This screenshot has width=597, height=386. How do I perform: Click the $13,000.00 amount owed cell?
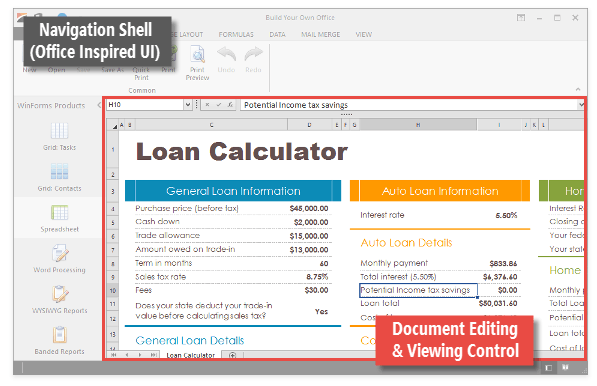309,250
